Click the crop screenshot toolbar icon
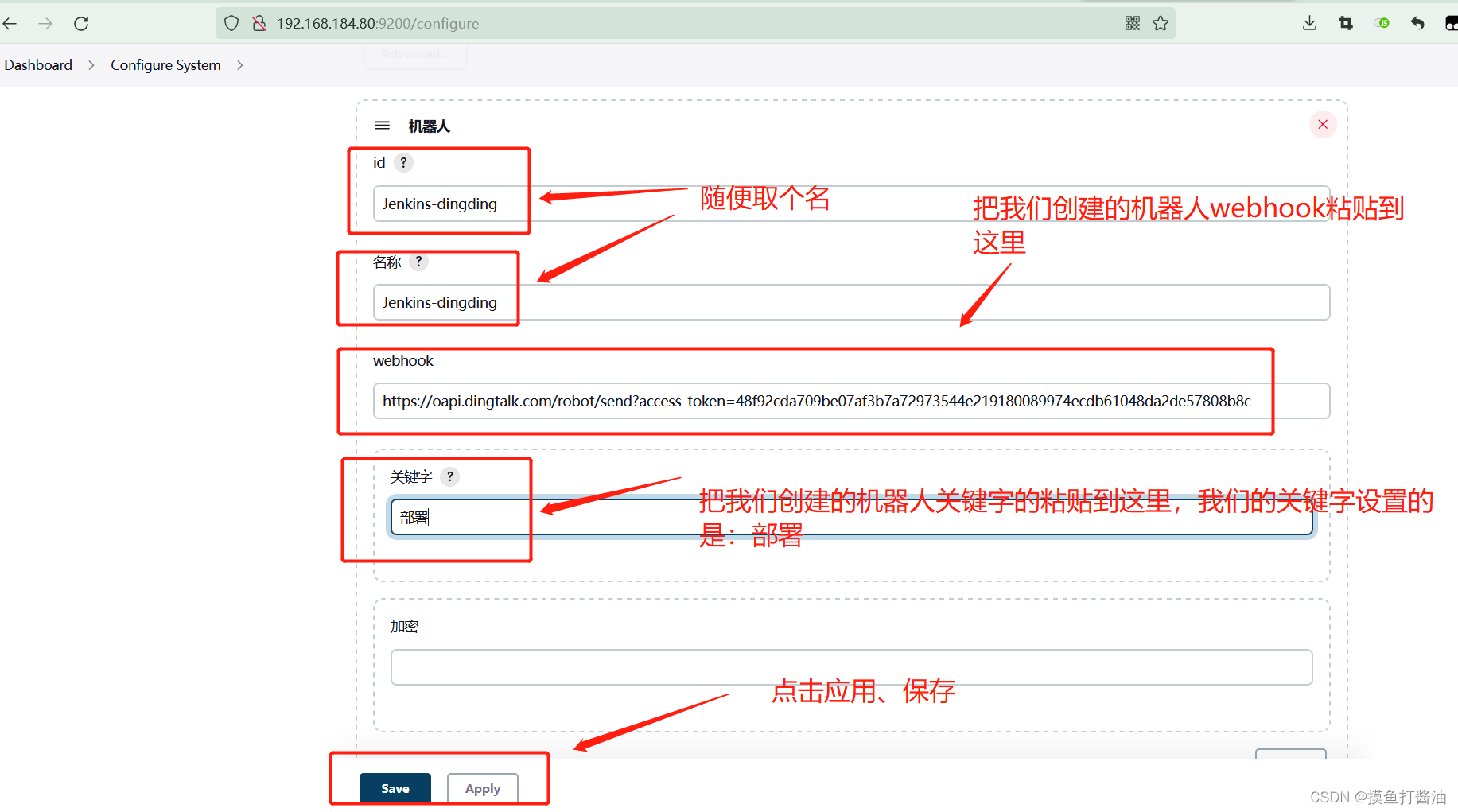Viewport: 1458px width, 812px height. [1346, 23]
